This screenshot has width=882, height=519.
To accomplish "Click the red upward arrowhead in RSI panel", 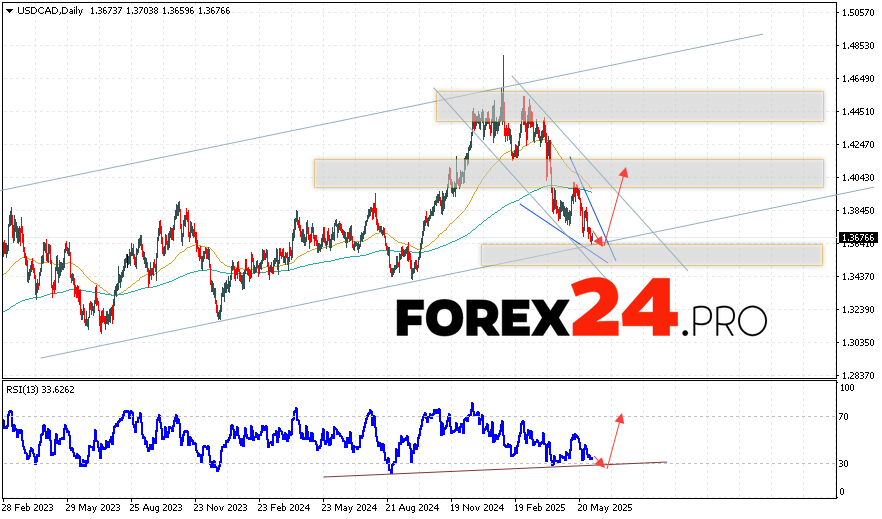I will click(x=620, y=417).
